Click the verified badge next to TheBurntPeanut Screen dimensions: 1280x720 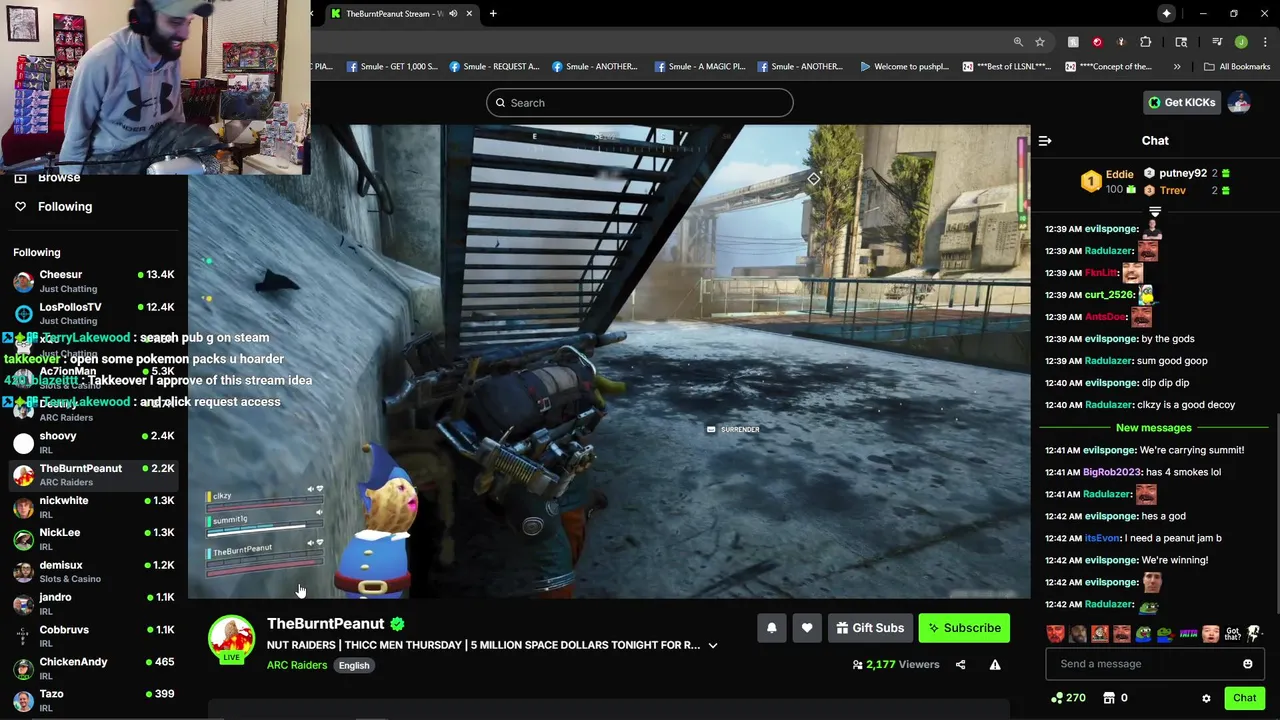[397, 624]
